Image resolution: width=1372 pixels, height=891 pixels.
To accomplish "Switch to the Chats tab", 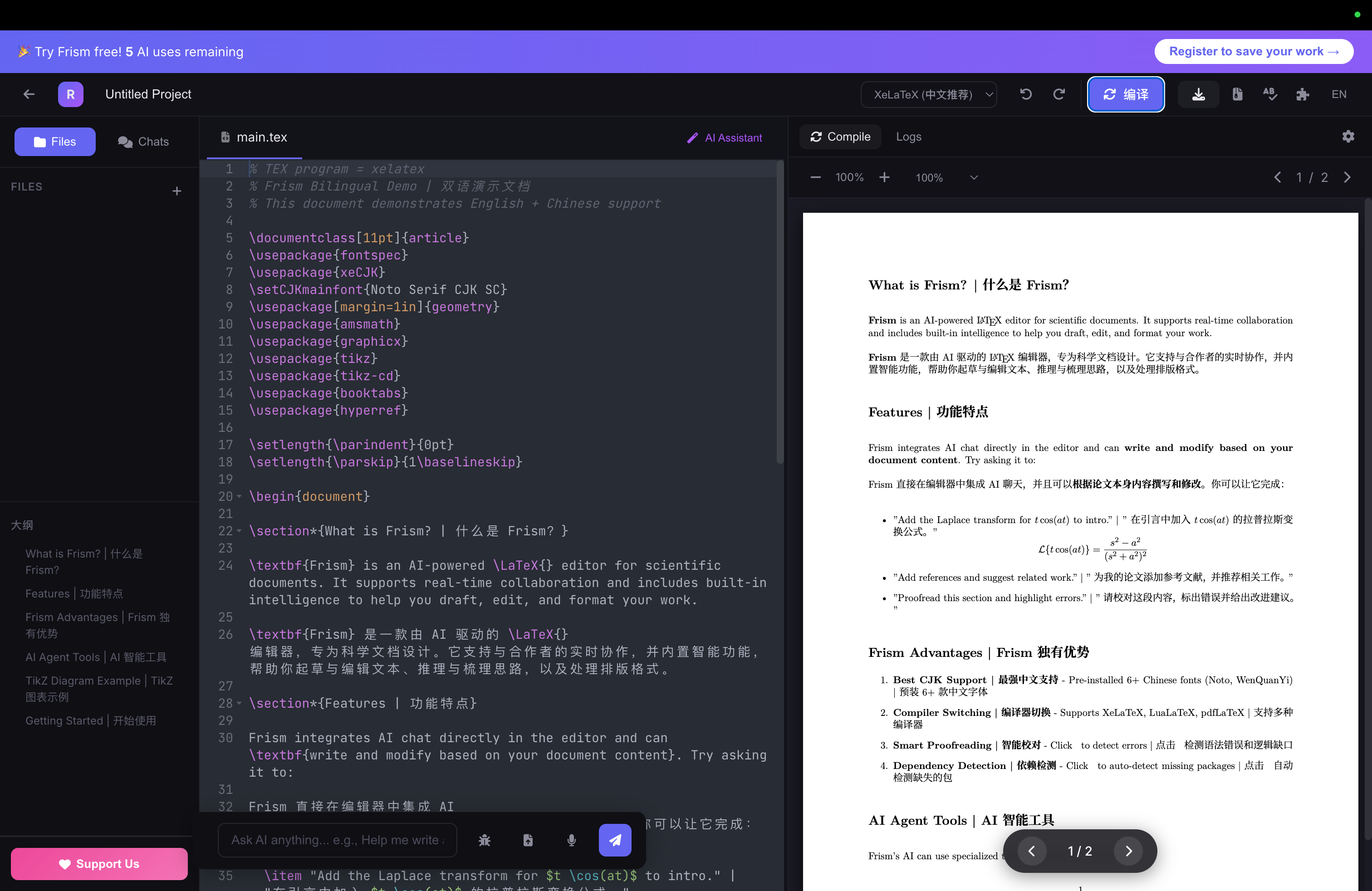I will coord(143,142).
